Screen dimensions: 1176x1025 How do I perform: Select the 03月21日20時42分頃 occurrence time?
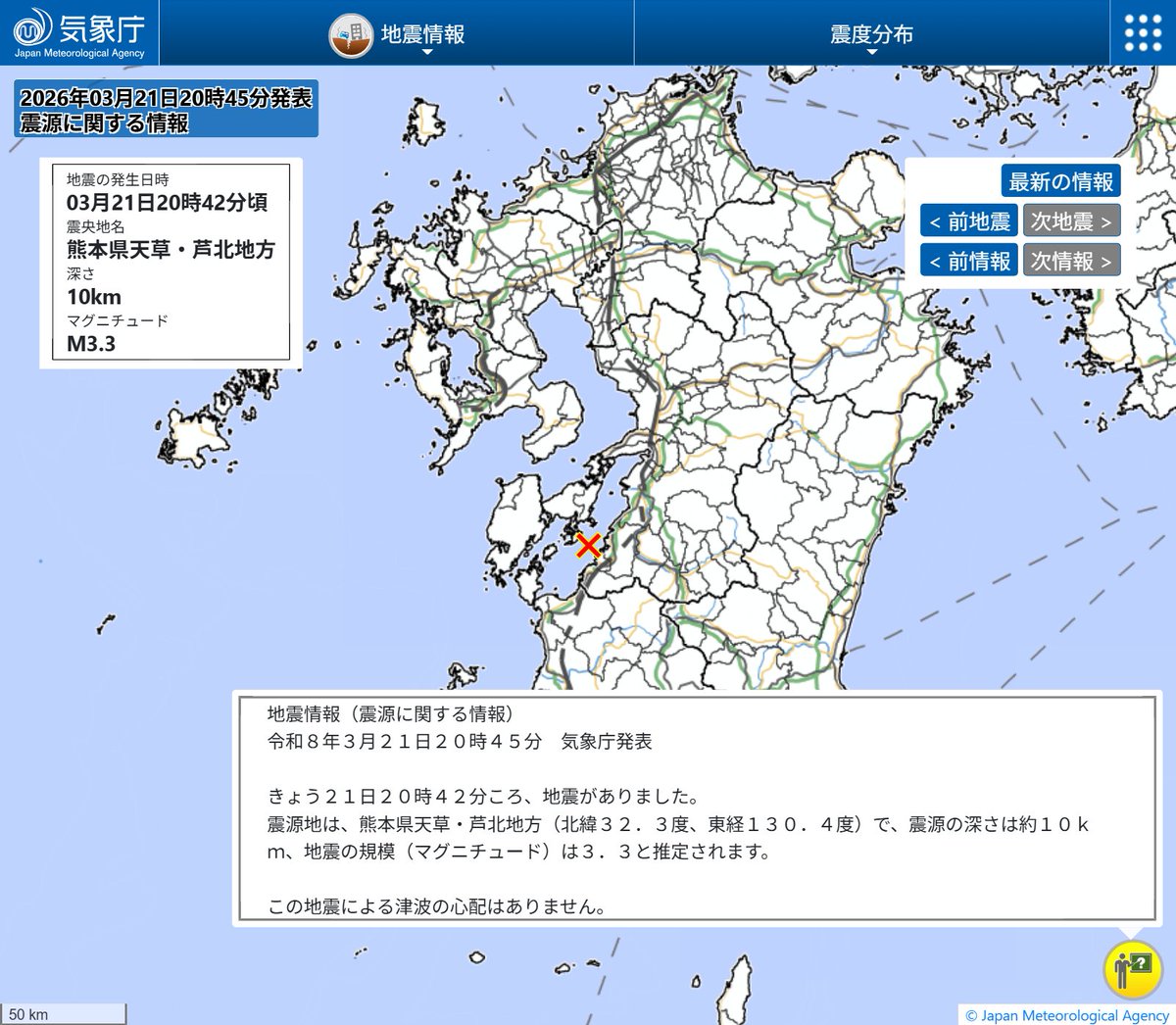coord(167,203)
